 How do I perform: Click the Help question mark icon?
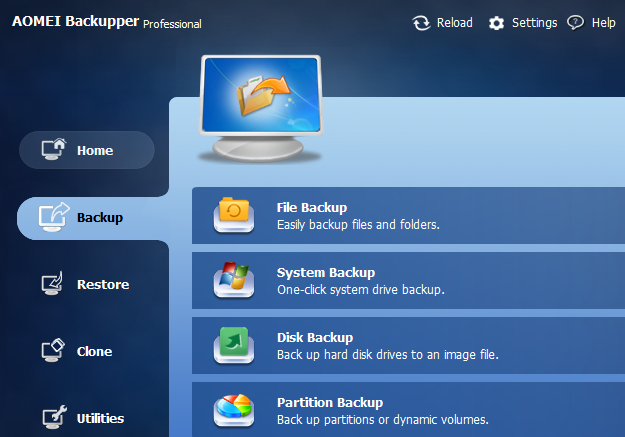[x=575, y=23]
